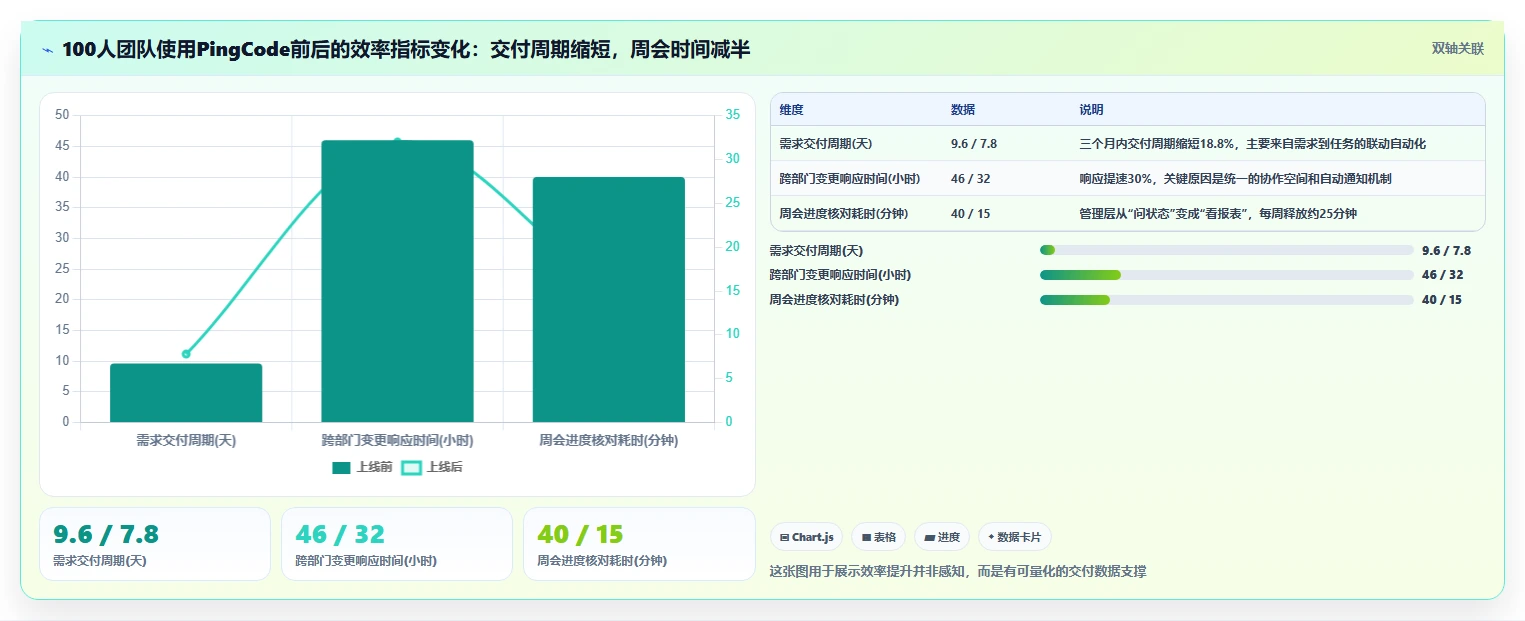Click the lightning bolt icon beside the title
This screenshot has width=1525, height=621.
[x=48, y=50]
